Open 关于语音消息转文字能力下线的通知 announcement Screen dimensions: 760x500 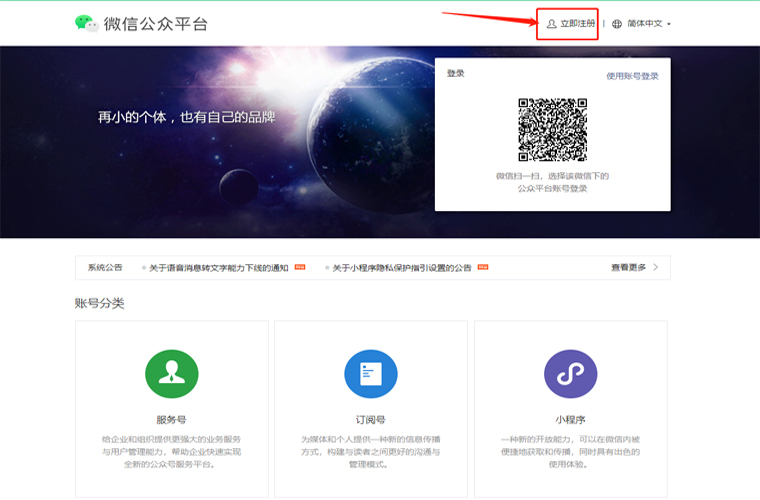tap(219, 268)
